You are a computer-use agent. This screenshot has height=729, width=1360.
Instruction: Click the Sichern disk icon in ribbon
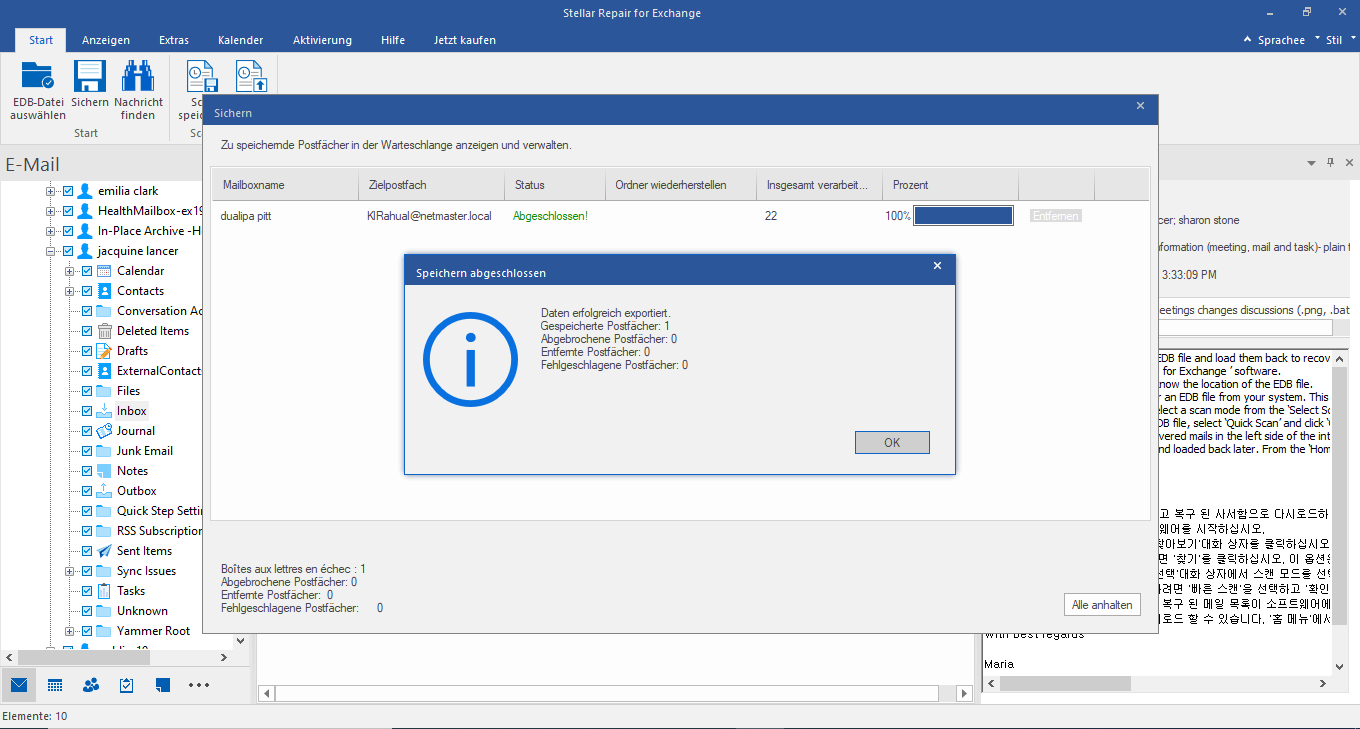pos(90,78)
